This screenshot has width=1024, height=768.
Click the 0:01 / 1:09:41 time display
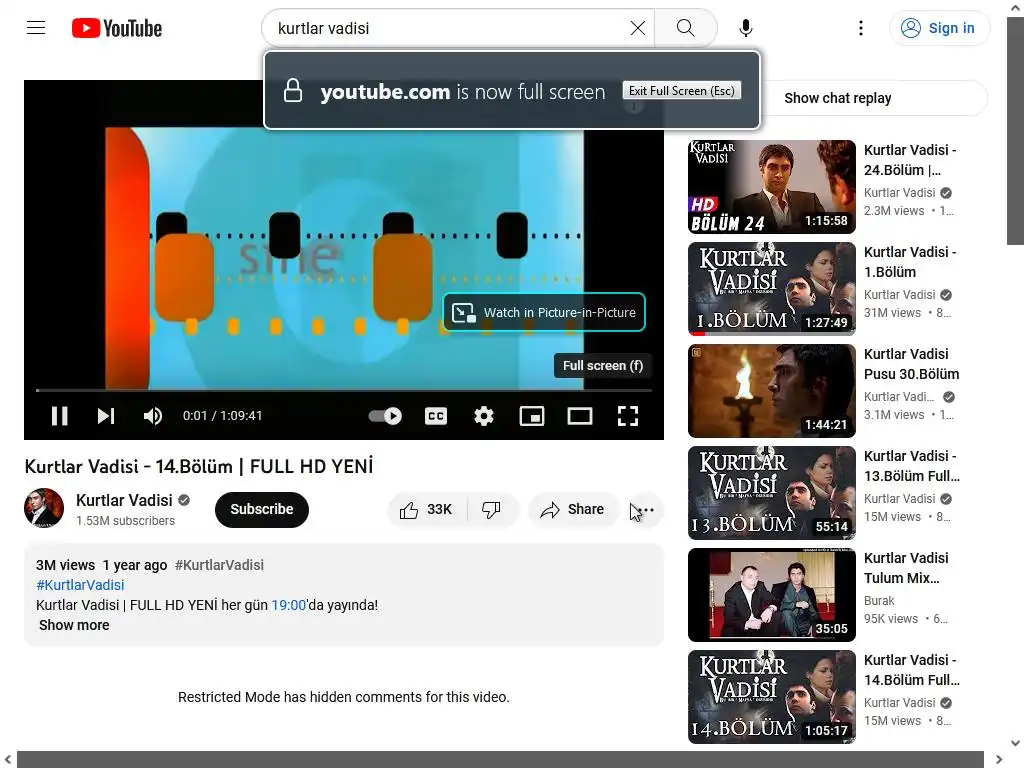point(223,416)
